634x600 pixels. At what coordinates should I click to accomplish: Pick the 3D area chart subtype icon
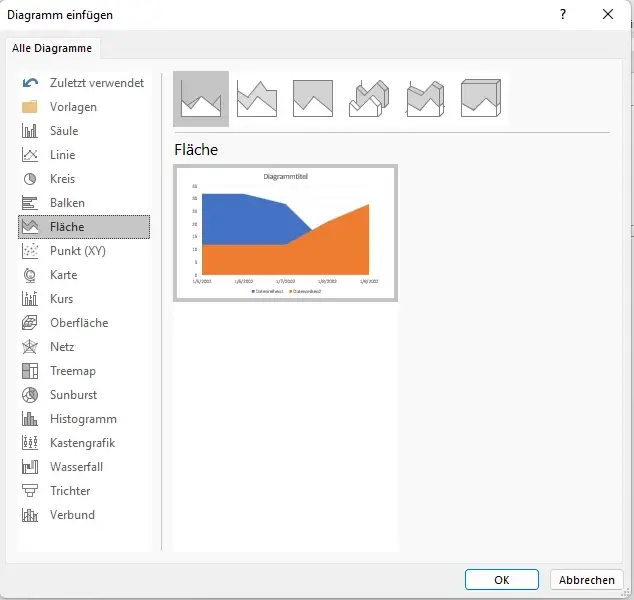[x=369, y=98]
